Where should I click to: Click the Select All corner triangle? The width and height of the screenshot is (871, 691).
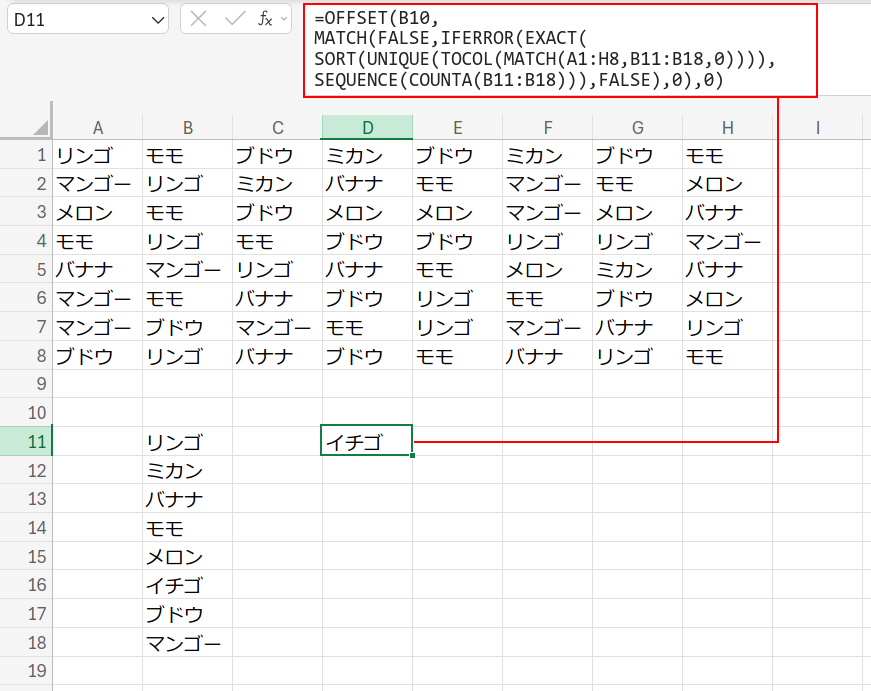click(40, 127)
